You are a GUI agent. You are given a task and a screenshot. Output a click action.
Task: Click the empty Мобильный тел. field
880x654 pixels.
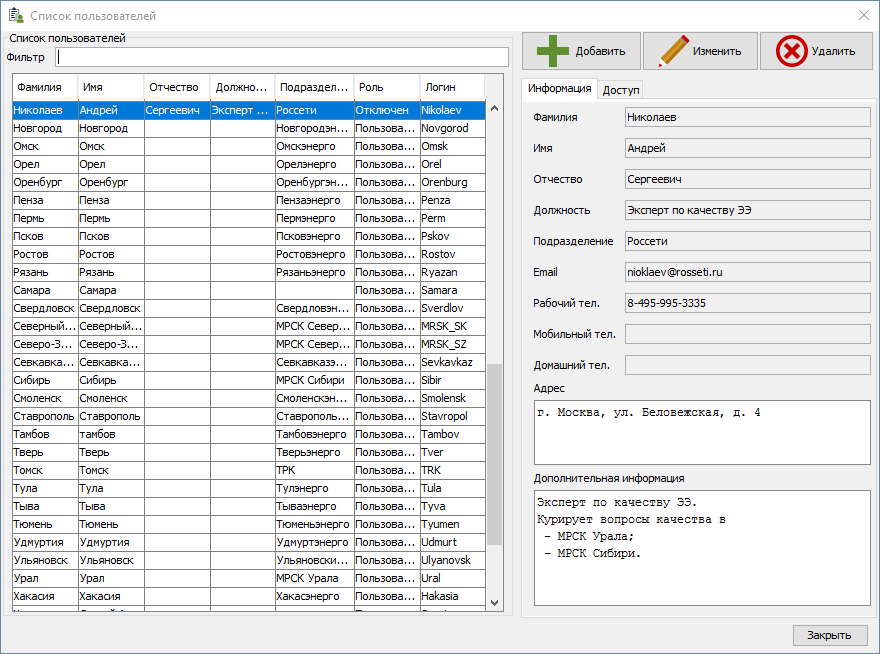click(748, 334)
